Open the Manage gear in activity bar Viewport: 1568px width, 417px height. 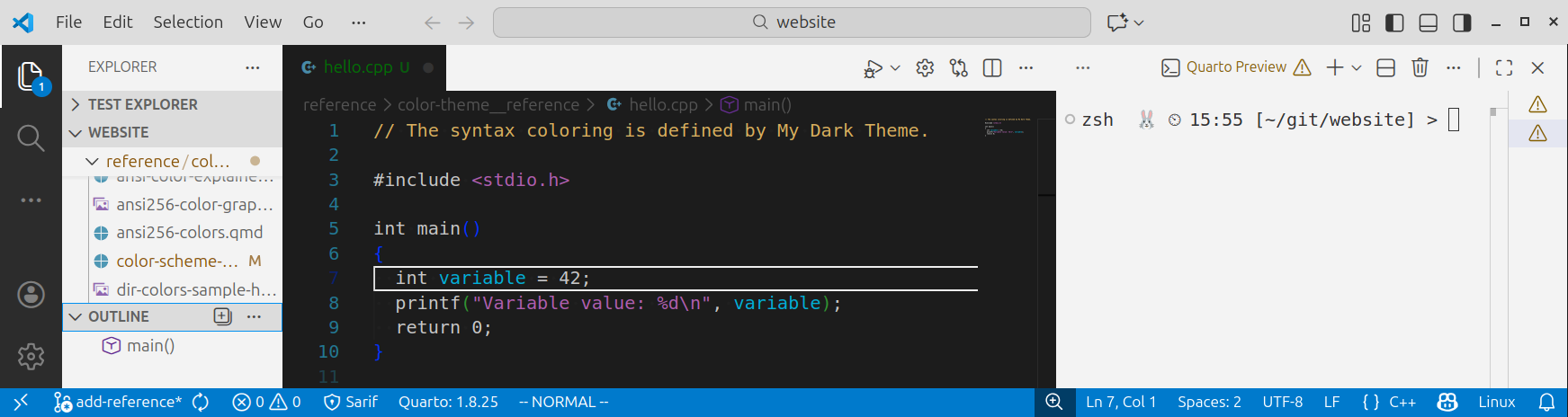click(x=31, y=357)
